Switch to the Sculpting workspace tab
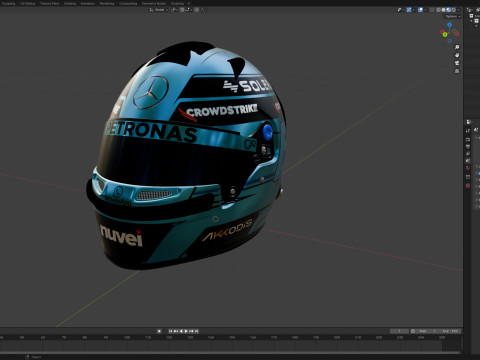This screenshot has width=480, height=360. point(9,4)
